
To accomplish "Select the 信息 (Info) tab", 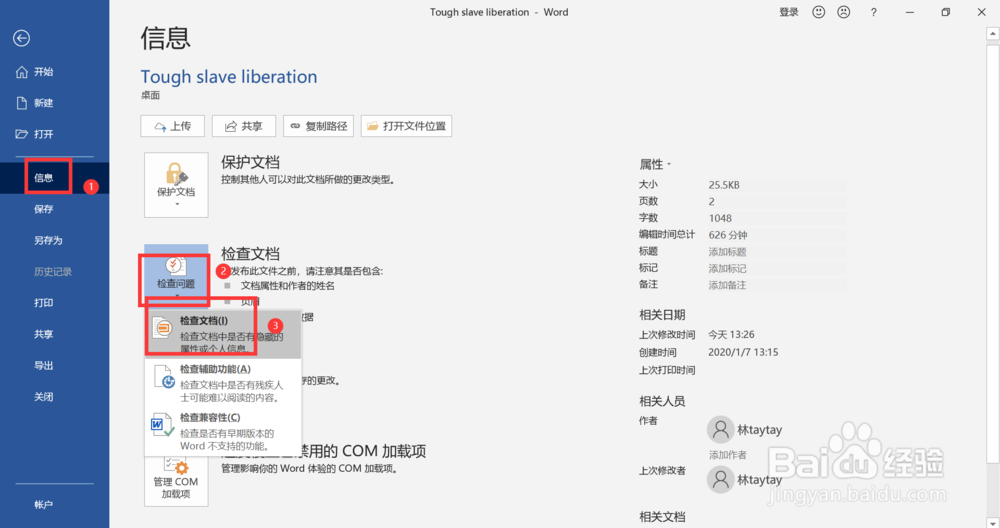I will 55,178.
